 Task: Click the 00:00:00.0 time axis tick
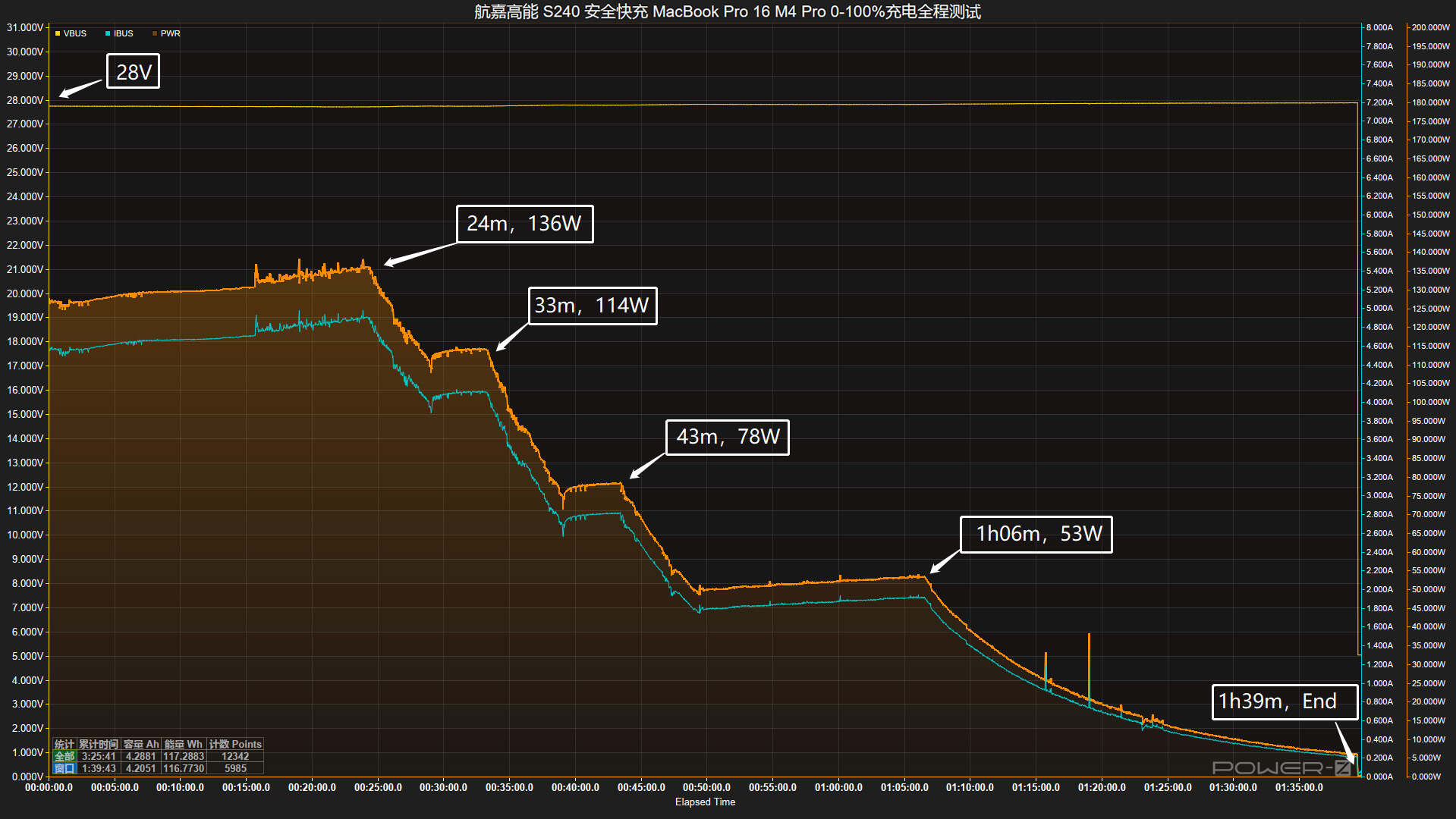[x=49, y=788]
